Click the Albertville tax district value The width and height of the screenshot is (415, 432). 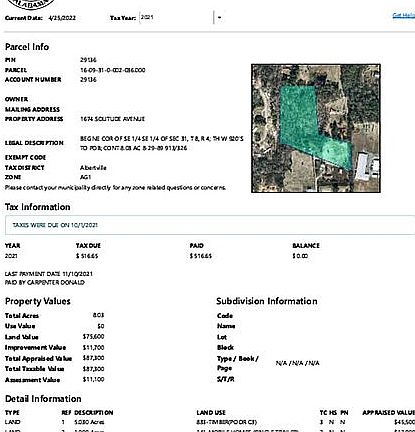(x=93, y=168)
